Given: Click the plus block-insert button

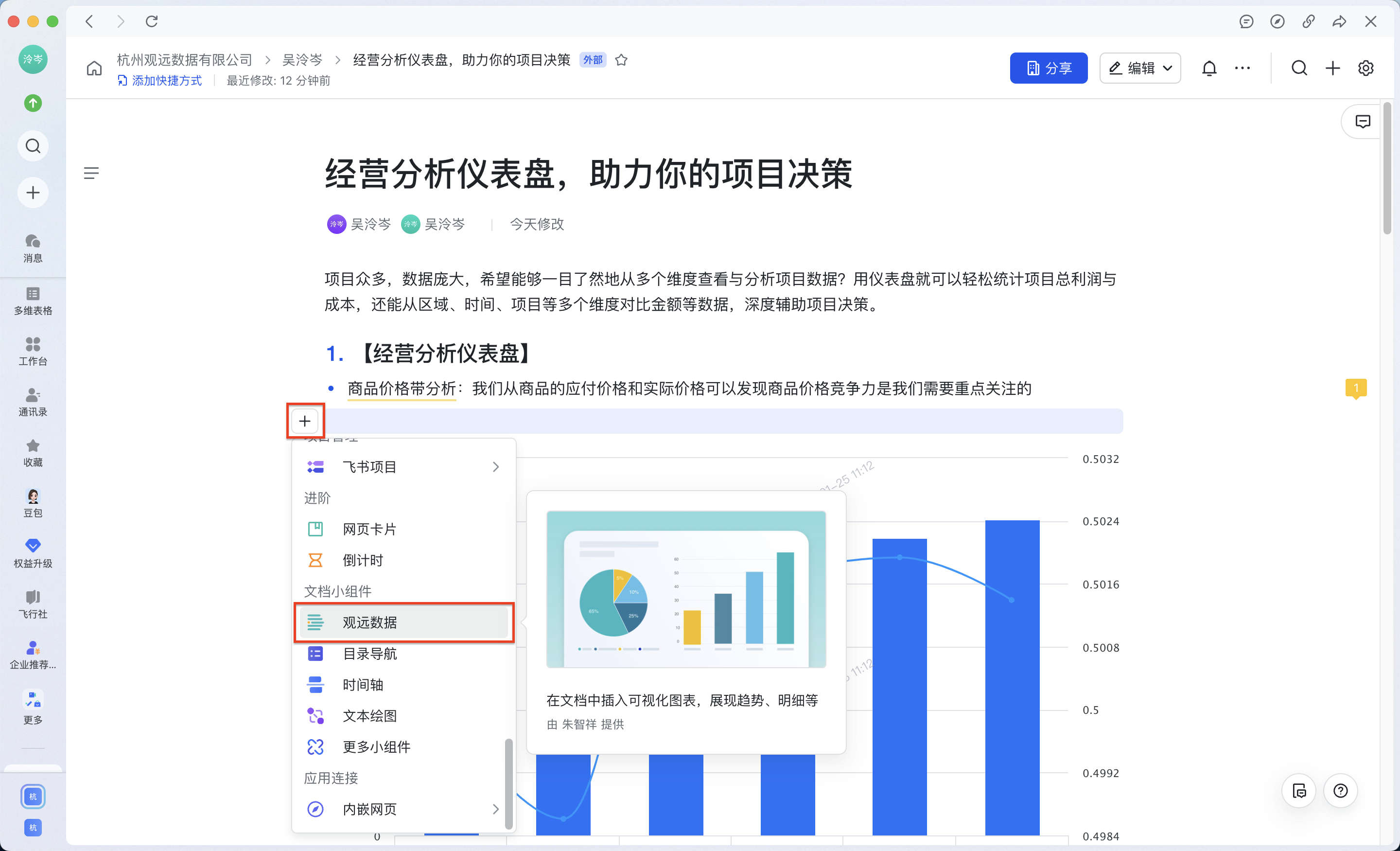Looking at the screenshot, I should (x=305, y=421).
